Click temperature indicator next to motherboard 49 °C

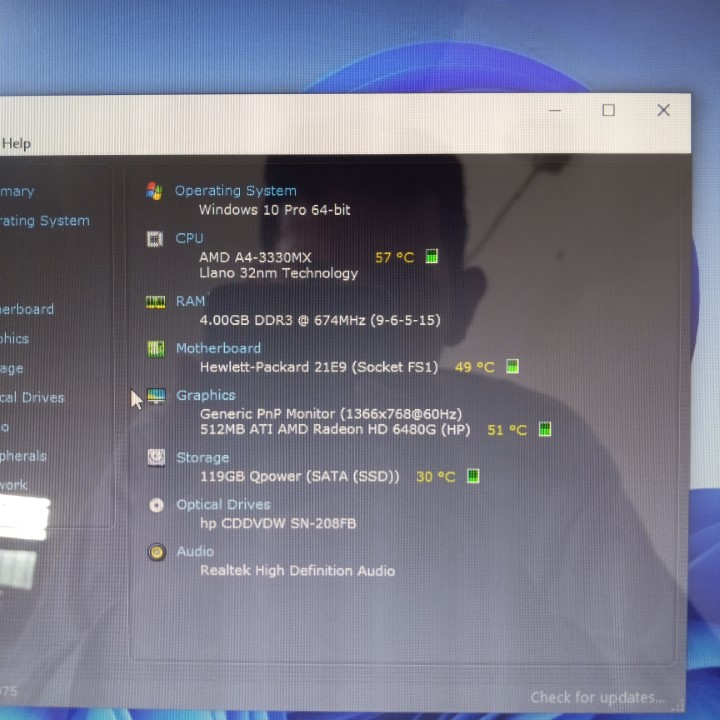512,367
